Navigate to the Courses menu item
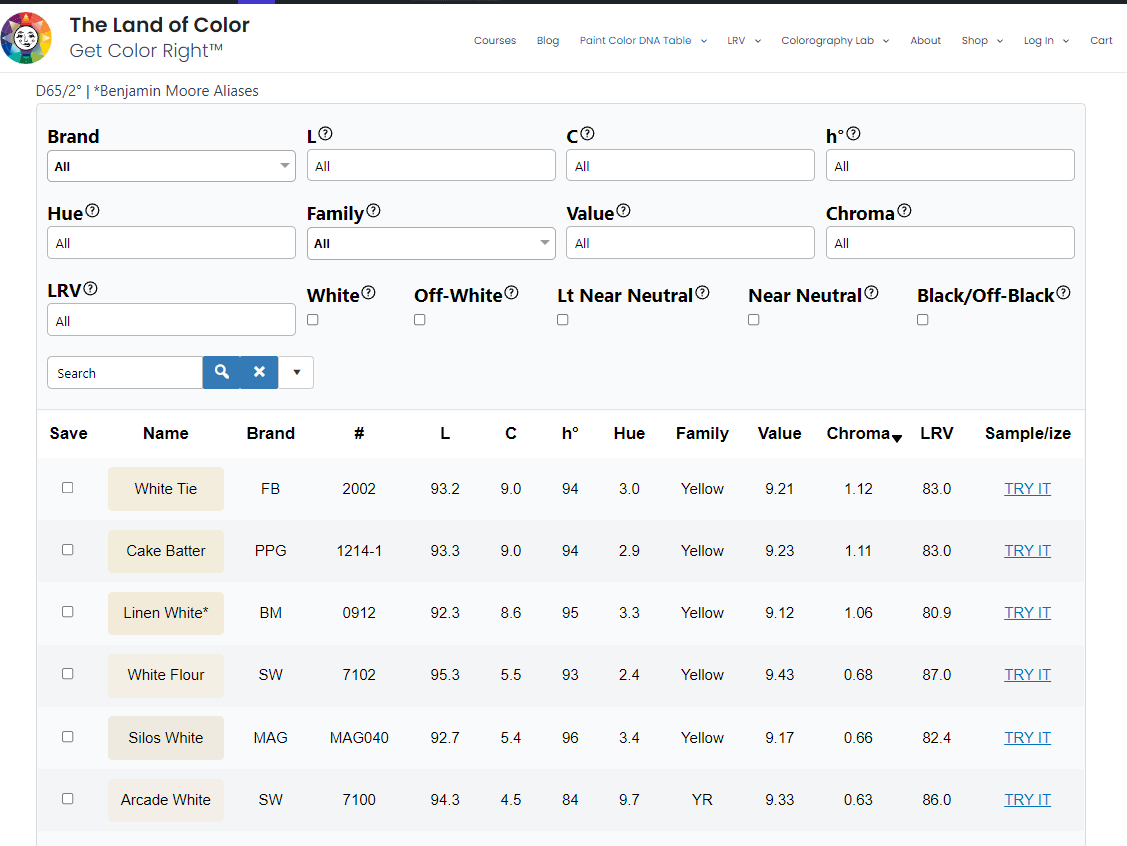Viewport: 1127px width, 846px height. pos(495,41)
